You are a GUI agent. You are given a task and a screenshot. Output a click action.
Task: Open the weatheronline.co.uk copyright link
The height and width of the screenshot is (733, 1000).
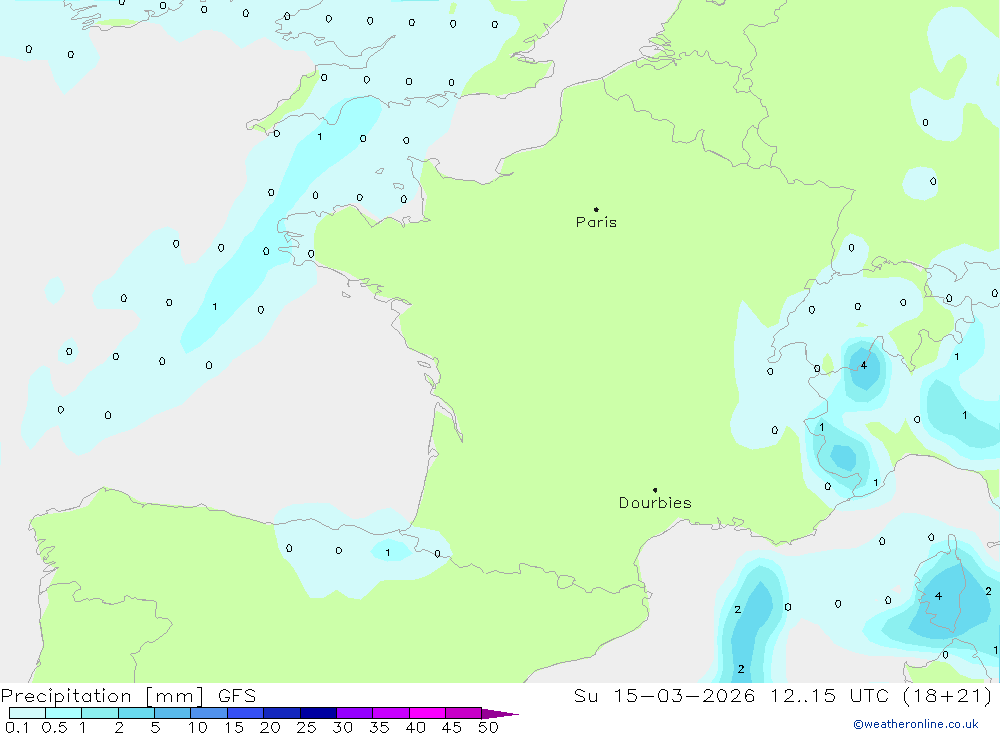point(915,724)
